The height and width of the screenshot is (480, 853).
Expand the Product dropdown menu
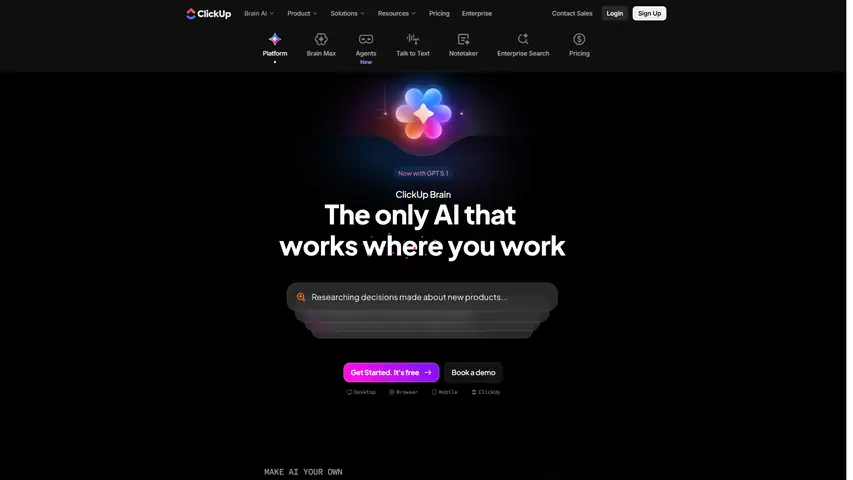tap(302, 14)
